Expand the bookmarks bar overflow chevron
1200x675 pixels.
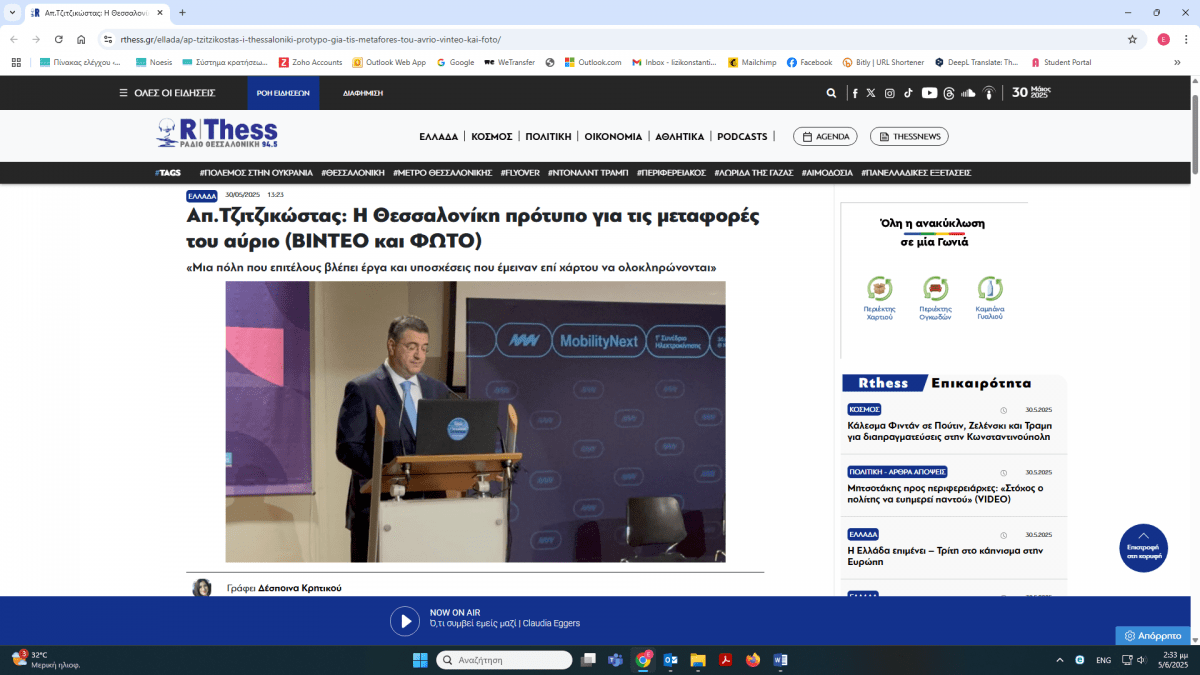point(1177,62)
